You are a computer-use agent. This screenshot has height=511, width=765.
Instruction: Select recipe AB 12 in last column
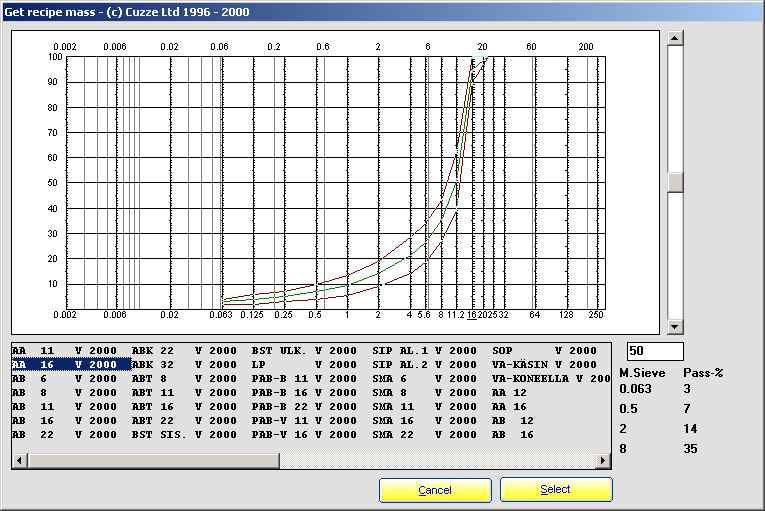(513, 421)
